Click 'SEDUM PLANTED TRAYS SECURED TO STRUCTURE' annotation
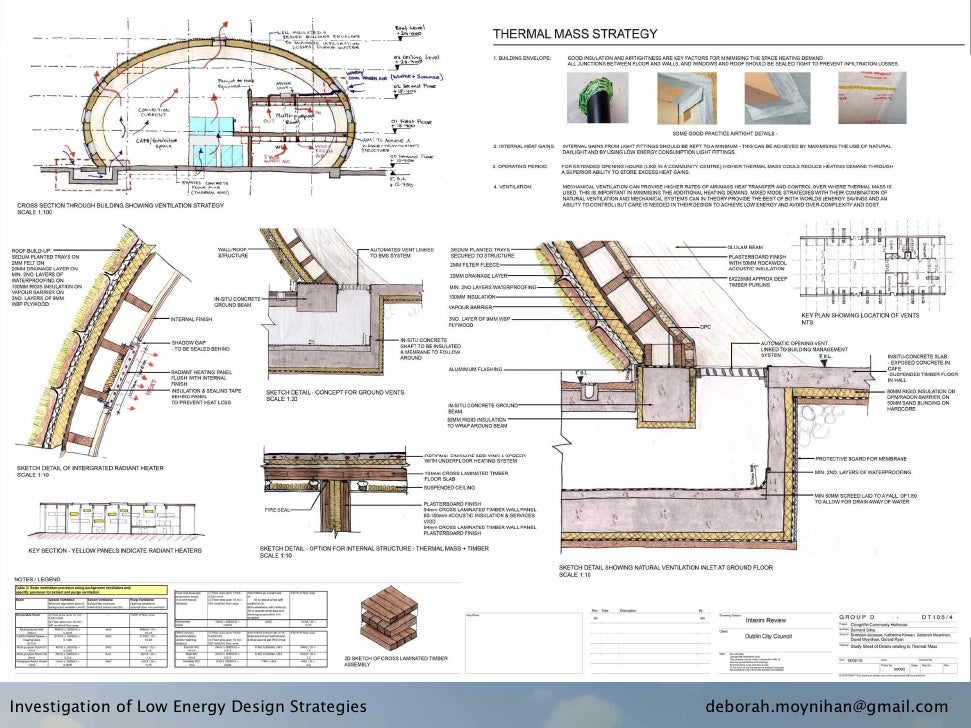This screenshot has width=971, height=728. pos(482,253)
